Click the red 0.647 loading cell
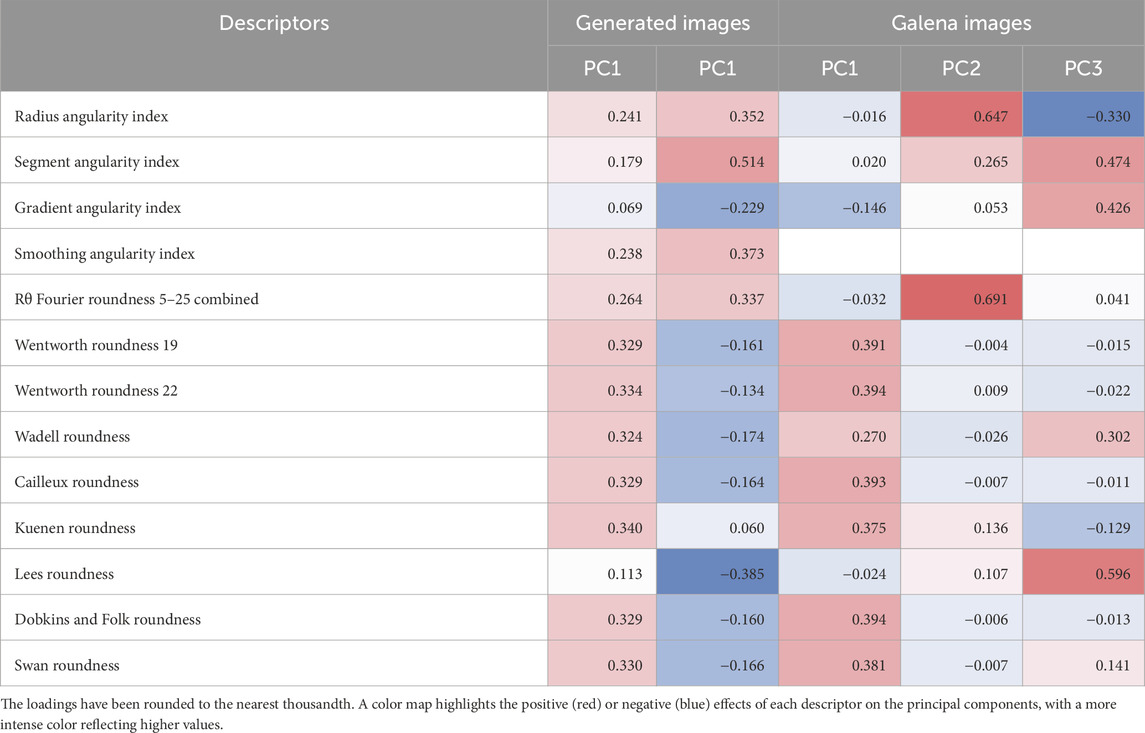Viewport: 1145px width, 733px height. click(961, 116)
